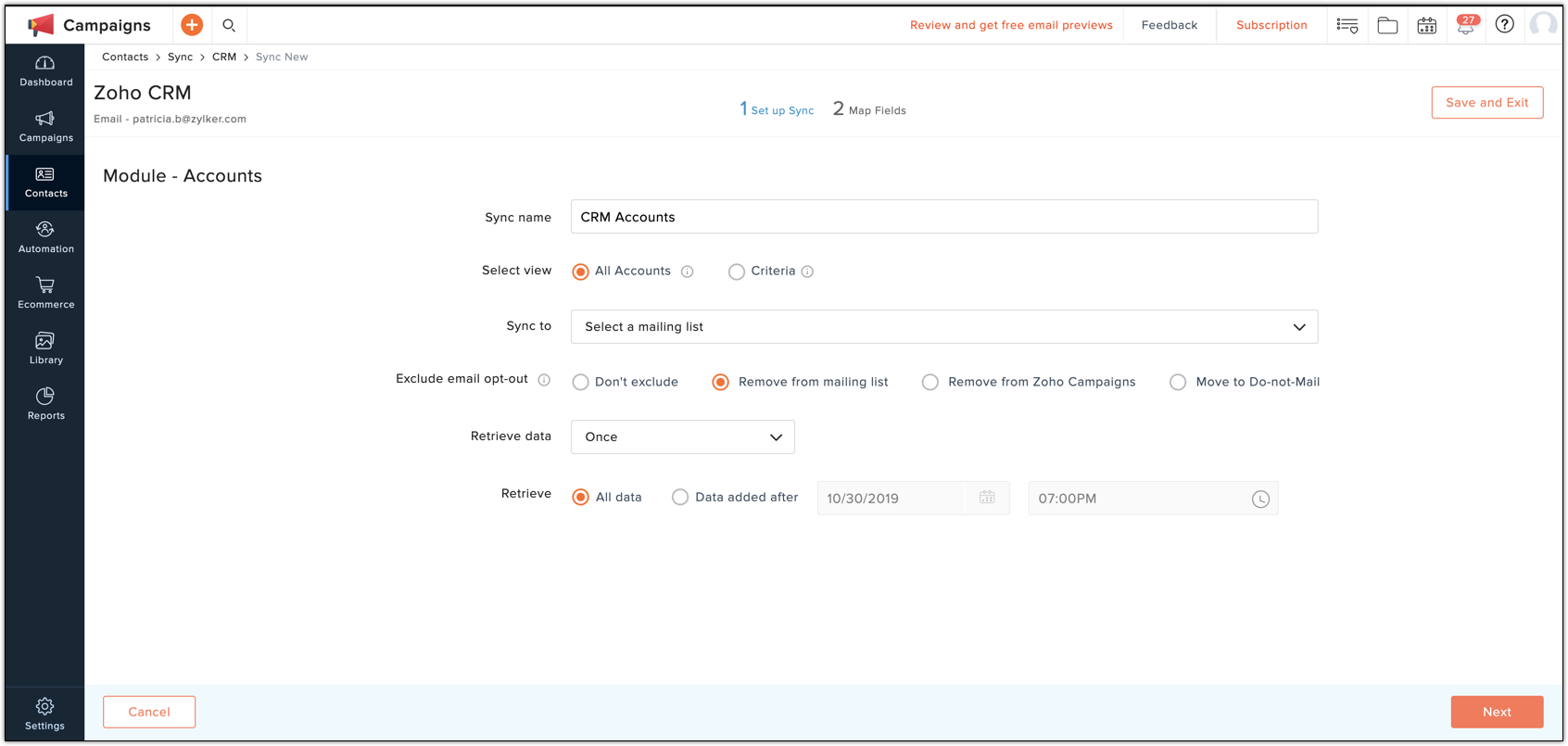Screen dimensions: 1568x746
Task: Choose Remove from Zoho Campaigns option
Action: (x=929, y=382)
